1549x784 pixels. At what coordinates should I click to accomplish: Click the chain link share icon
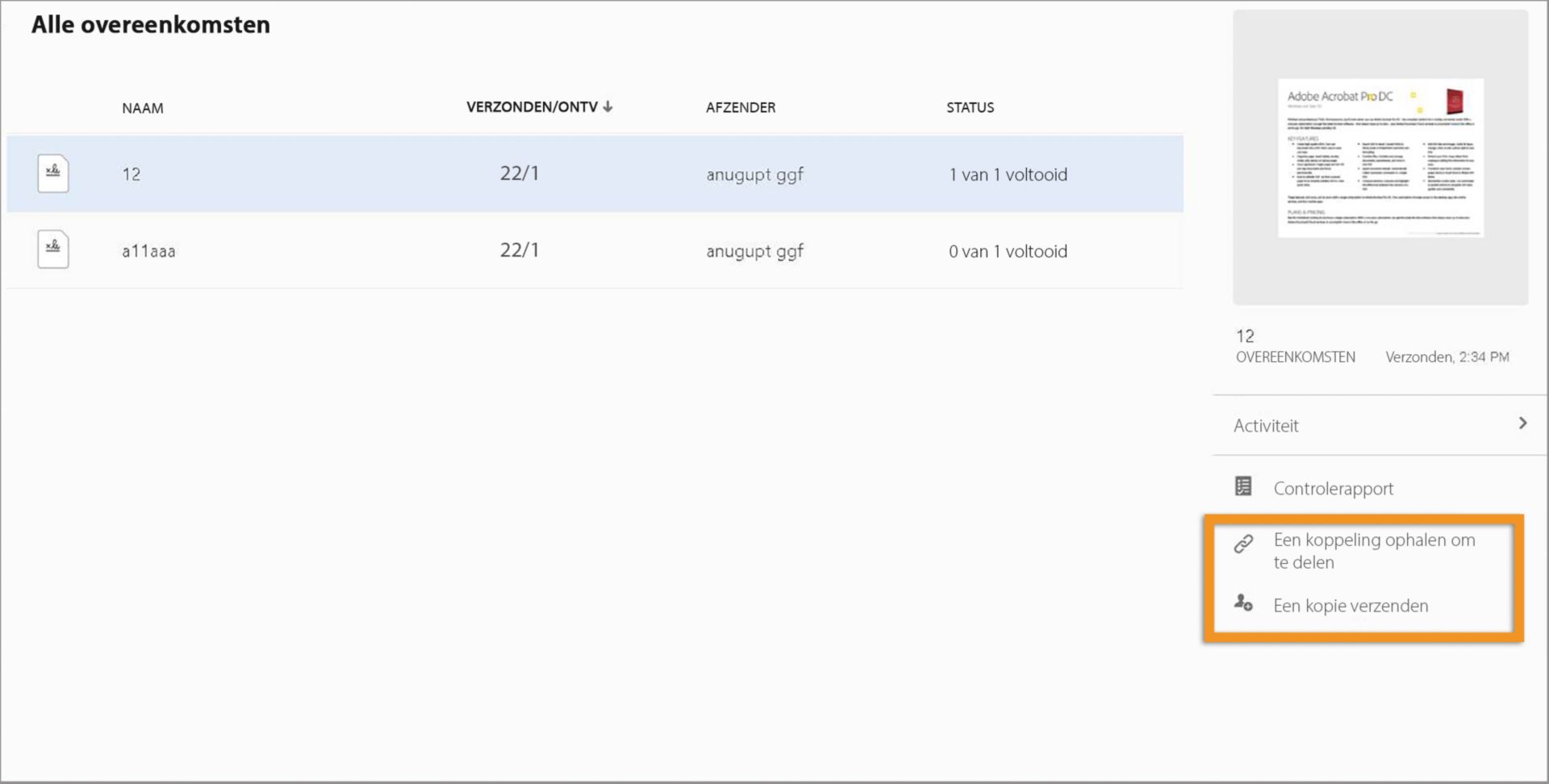(1243, 544)
